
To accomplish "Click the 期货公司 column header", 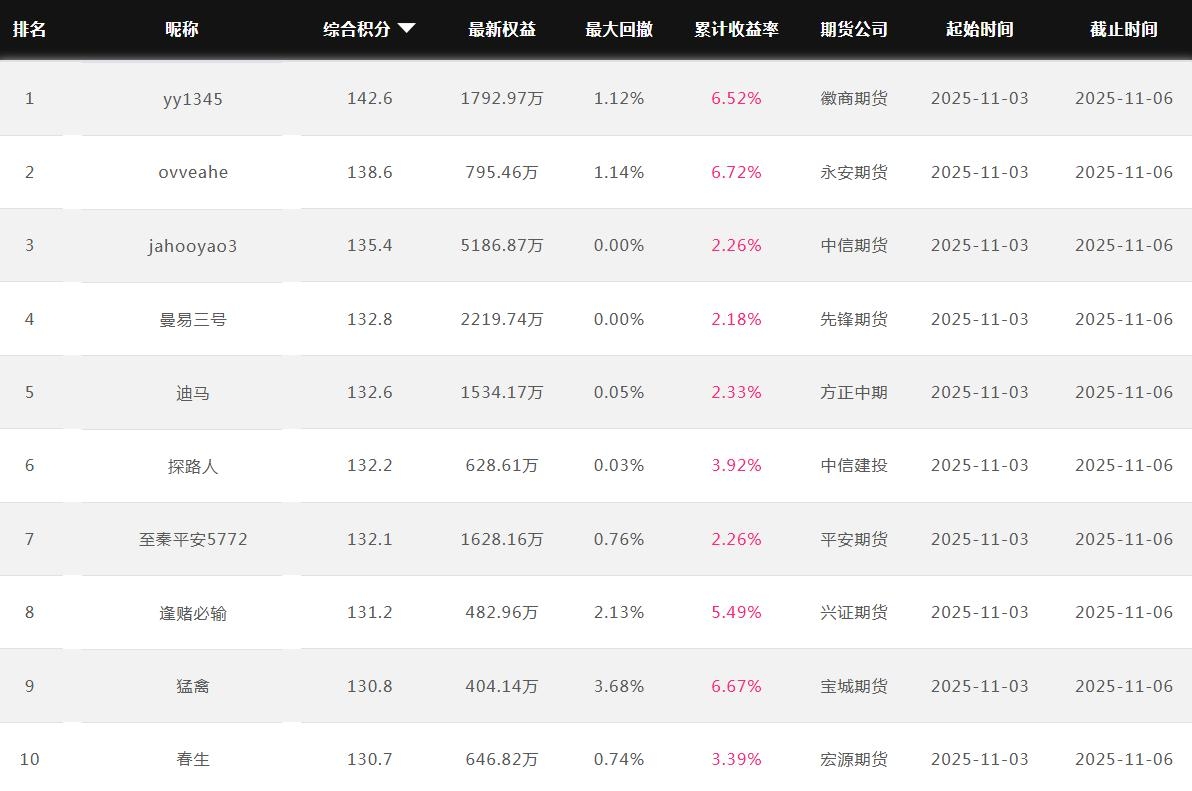I will tap(853, 29).
